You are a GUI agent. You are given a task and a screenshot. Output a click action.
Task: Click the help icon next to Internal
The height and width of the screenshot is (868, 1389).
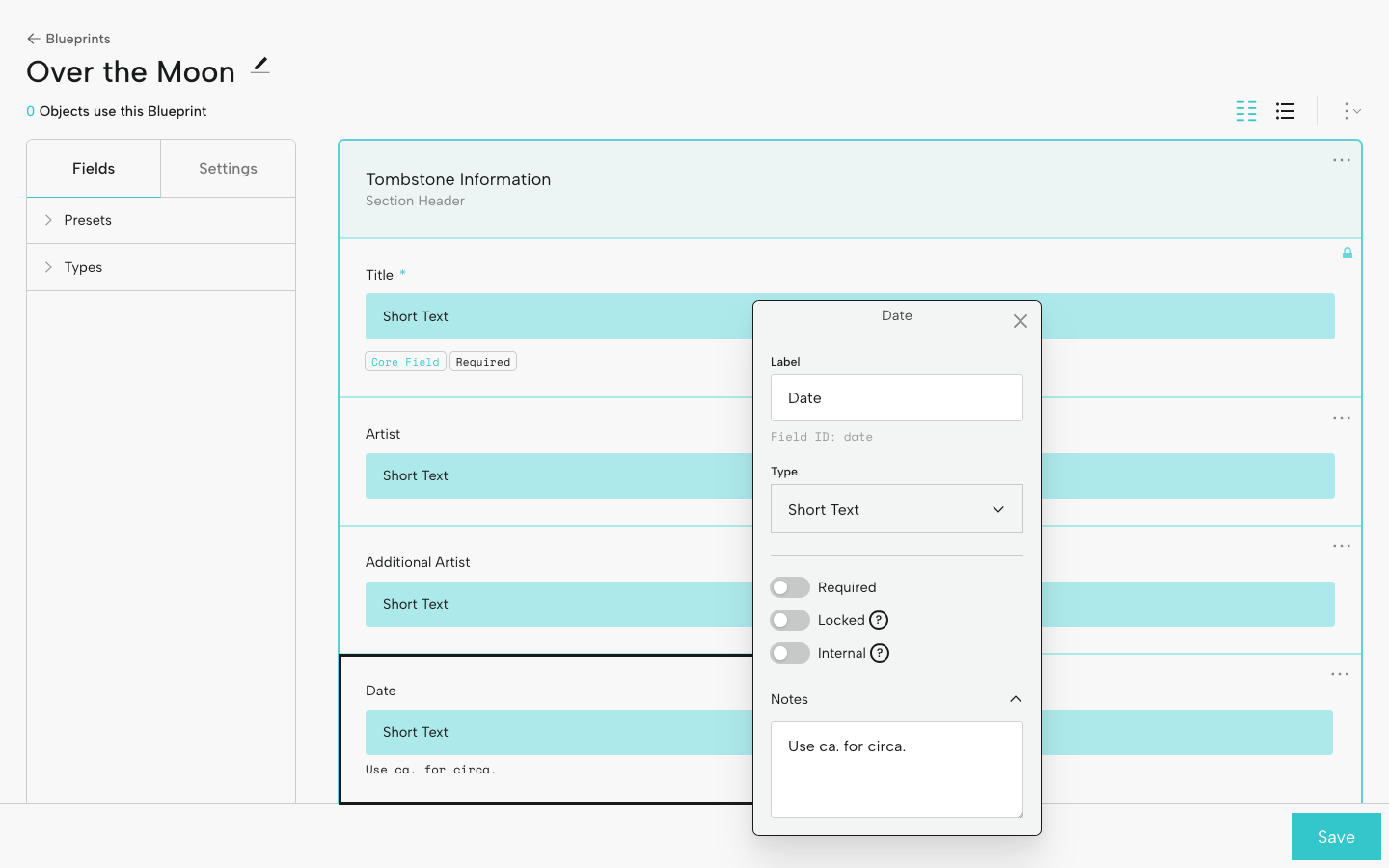tap(880, 653)
